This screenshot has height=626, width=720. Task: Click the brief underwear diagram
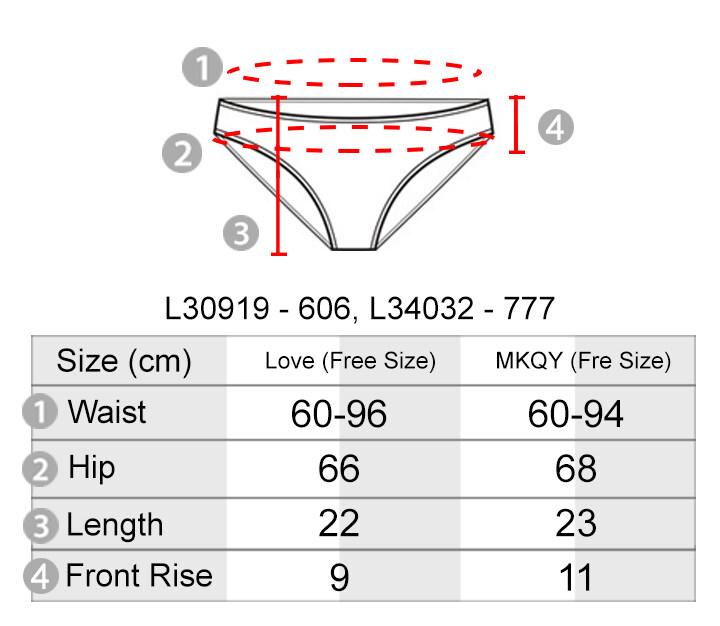pos(354,174)
